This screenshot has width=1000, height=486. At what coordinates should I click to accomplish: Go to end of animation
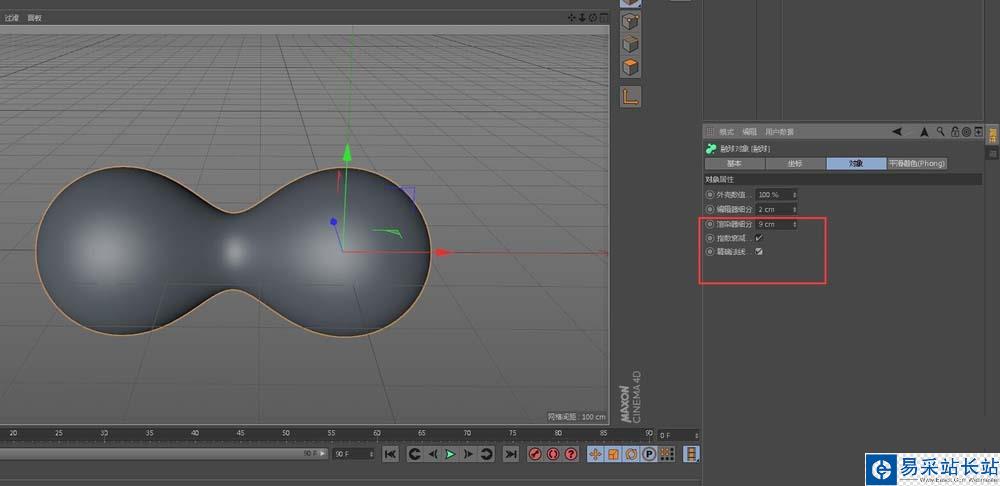click(x=511, y=454)
